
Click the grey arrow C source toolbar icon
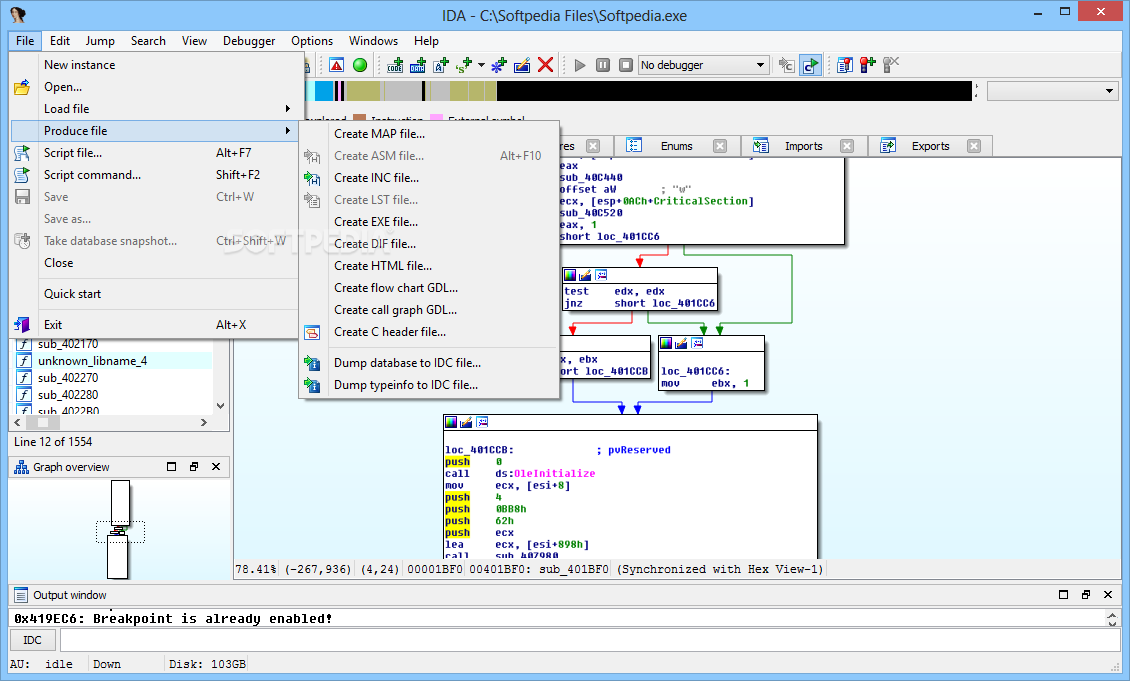pyautogui.click(x=786, y=66)
